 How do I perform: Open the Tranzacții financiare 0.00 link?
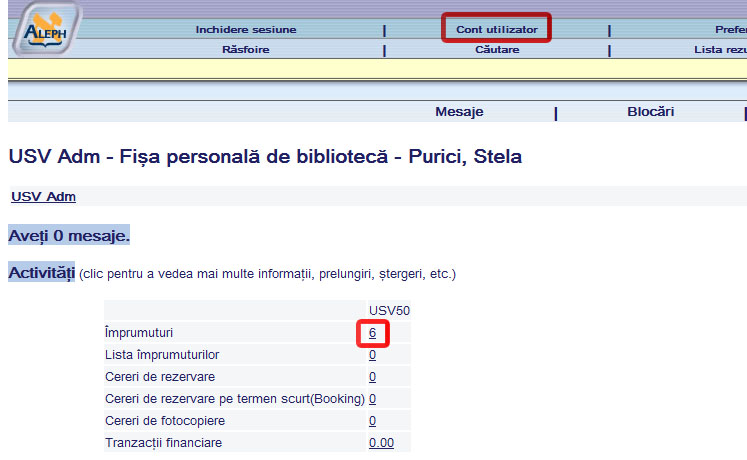point(380,442)
